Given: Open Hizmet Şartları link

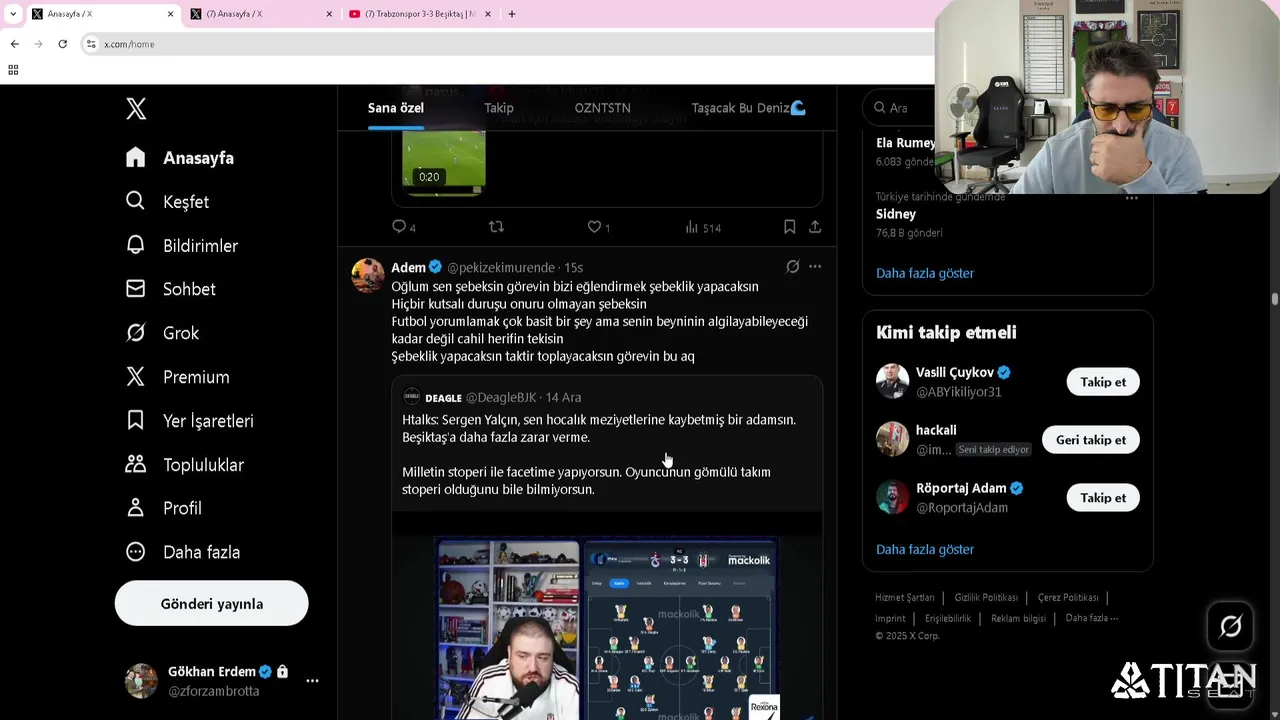Looking at the screenshot, I should (x=905, y=598).
